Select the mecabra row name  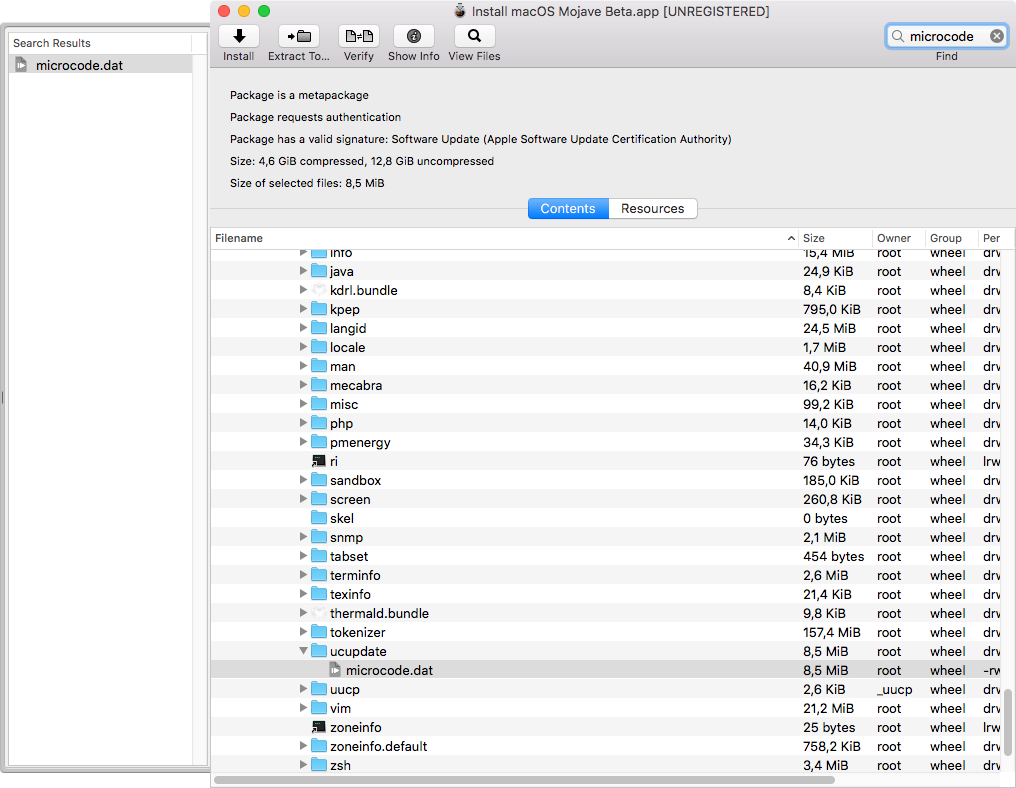(x=356, y=385)
